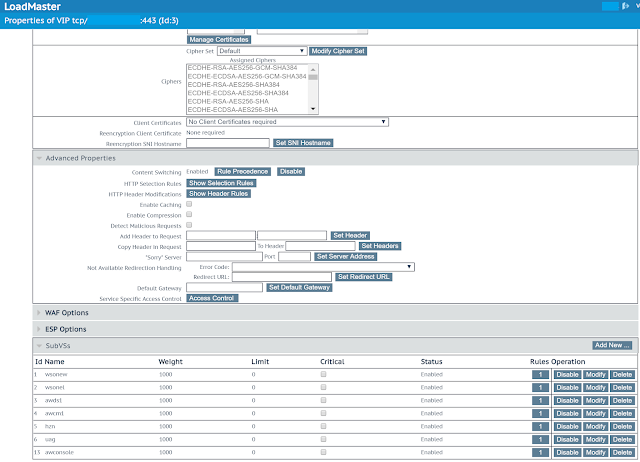Viewport: 640px width, 462px height.
Task: Delete the wsonel SubVS
Action: (x=622, y=388)
